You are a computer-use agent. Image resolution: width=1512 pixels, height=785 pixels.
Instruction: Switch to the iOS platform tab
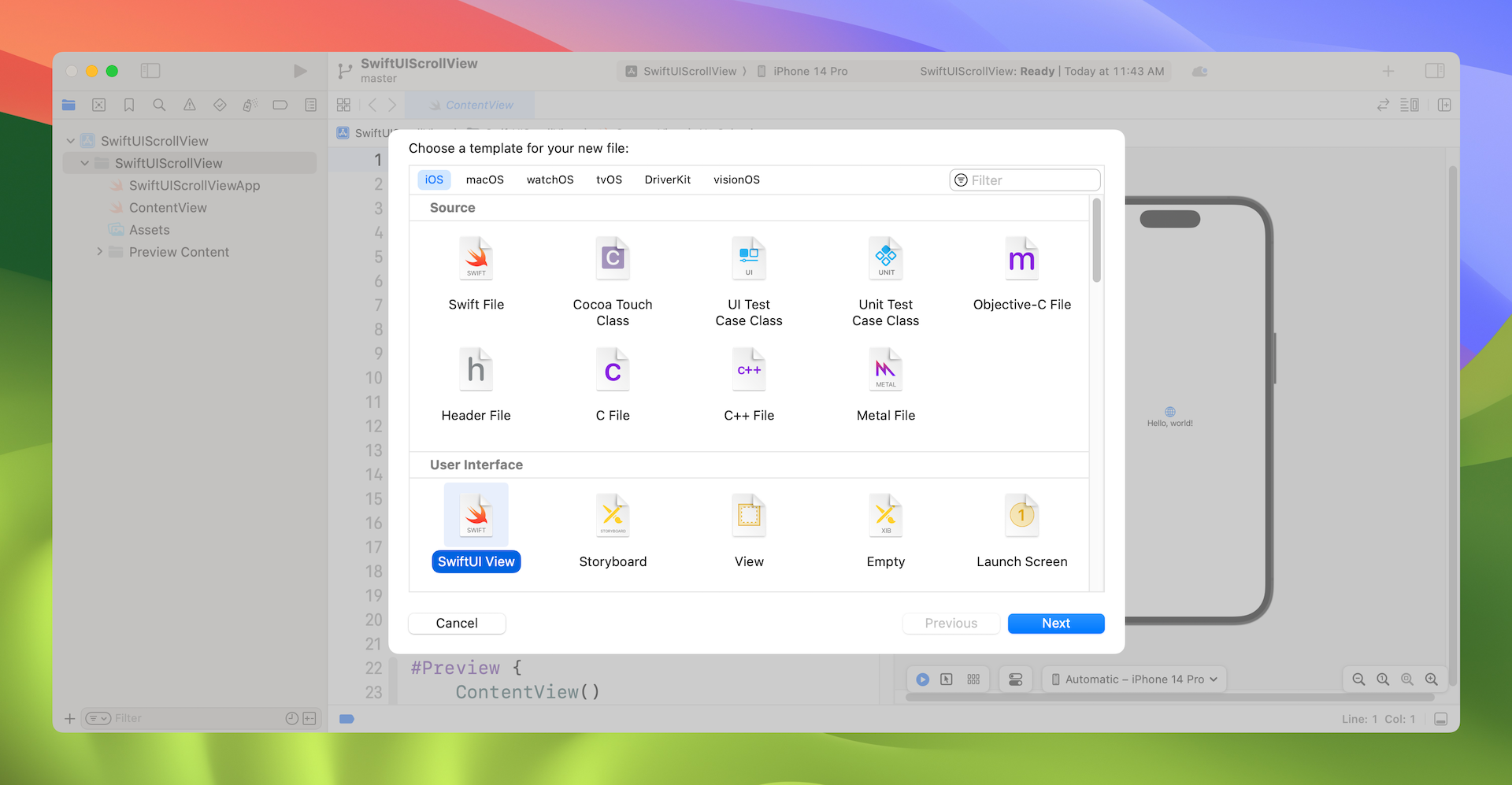pos(434,180)
